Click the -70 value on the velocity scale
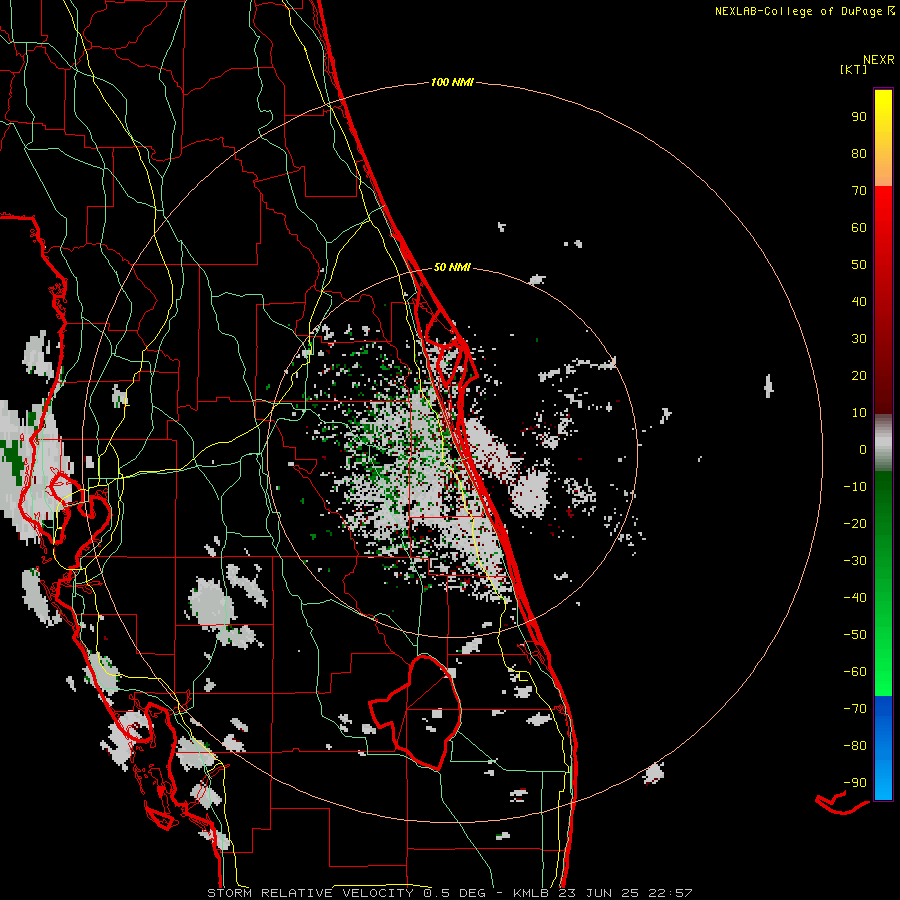Image resolution: width=900 pixels, height=900 pixels. pyautogui.click(x=855, y=709)
